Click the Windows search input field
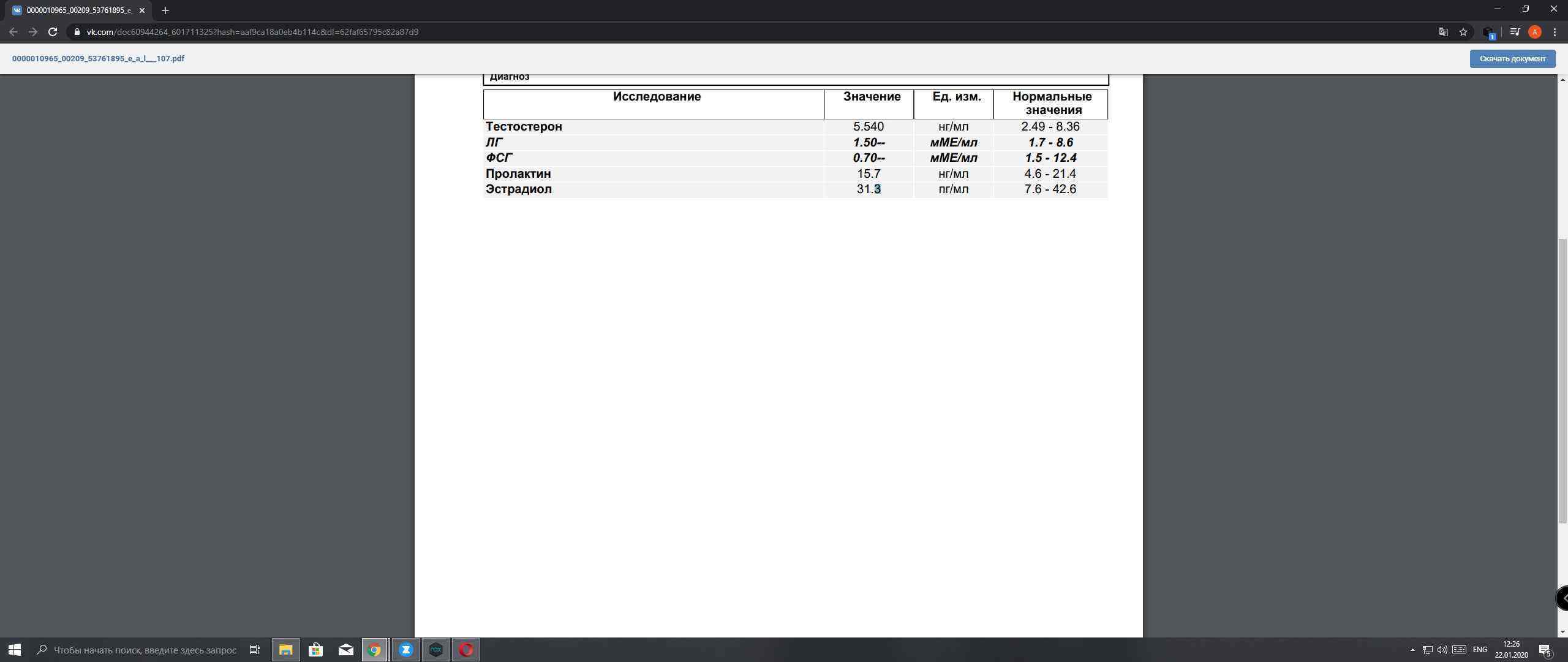 [145, 650]
